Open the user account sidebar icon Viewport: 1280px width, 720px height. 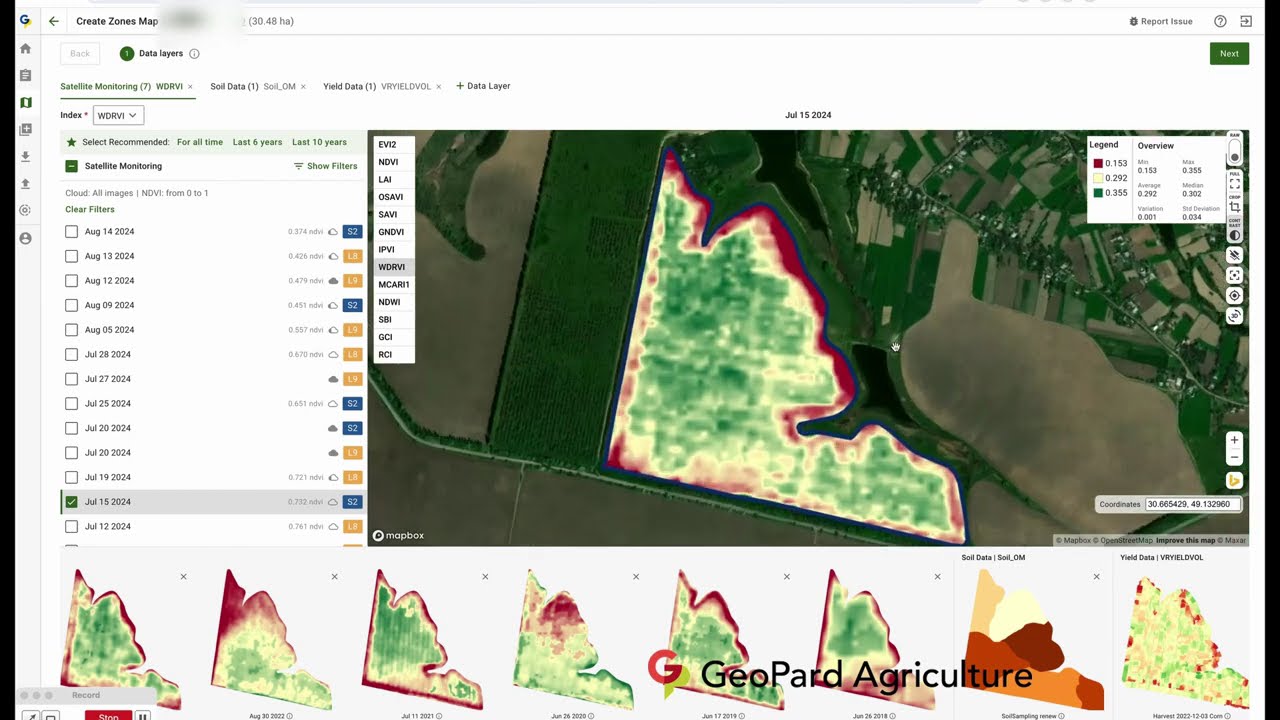click(x=25, y=238)
